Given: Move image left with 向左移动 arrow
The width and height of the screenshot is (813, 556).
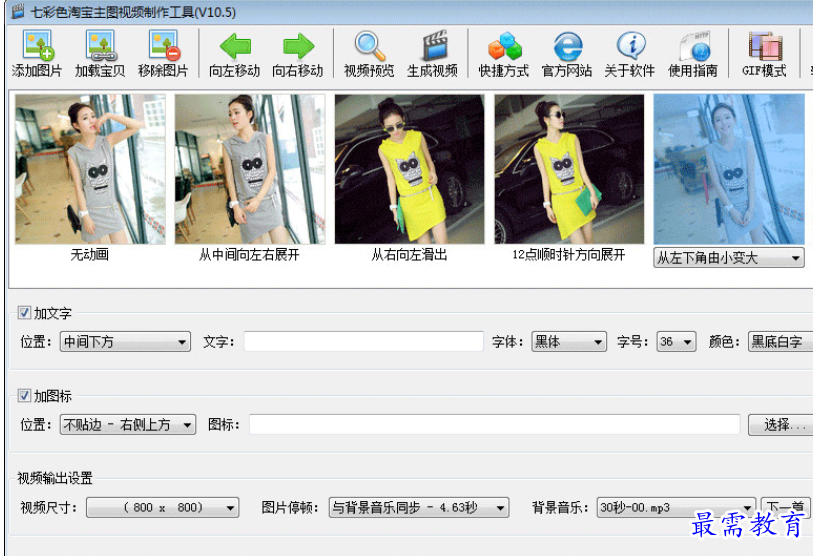Looking at the screenshot, I should [235, 53].
